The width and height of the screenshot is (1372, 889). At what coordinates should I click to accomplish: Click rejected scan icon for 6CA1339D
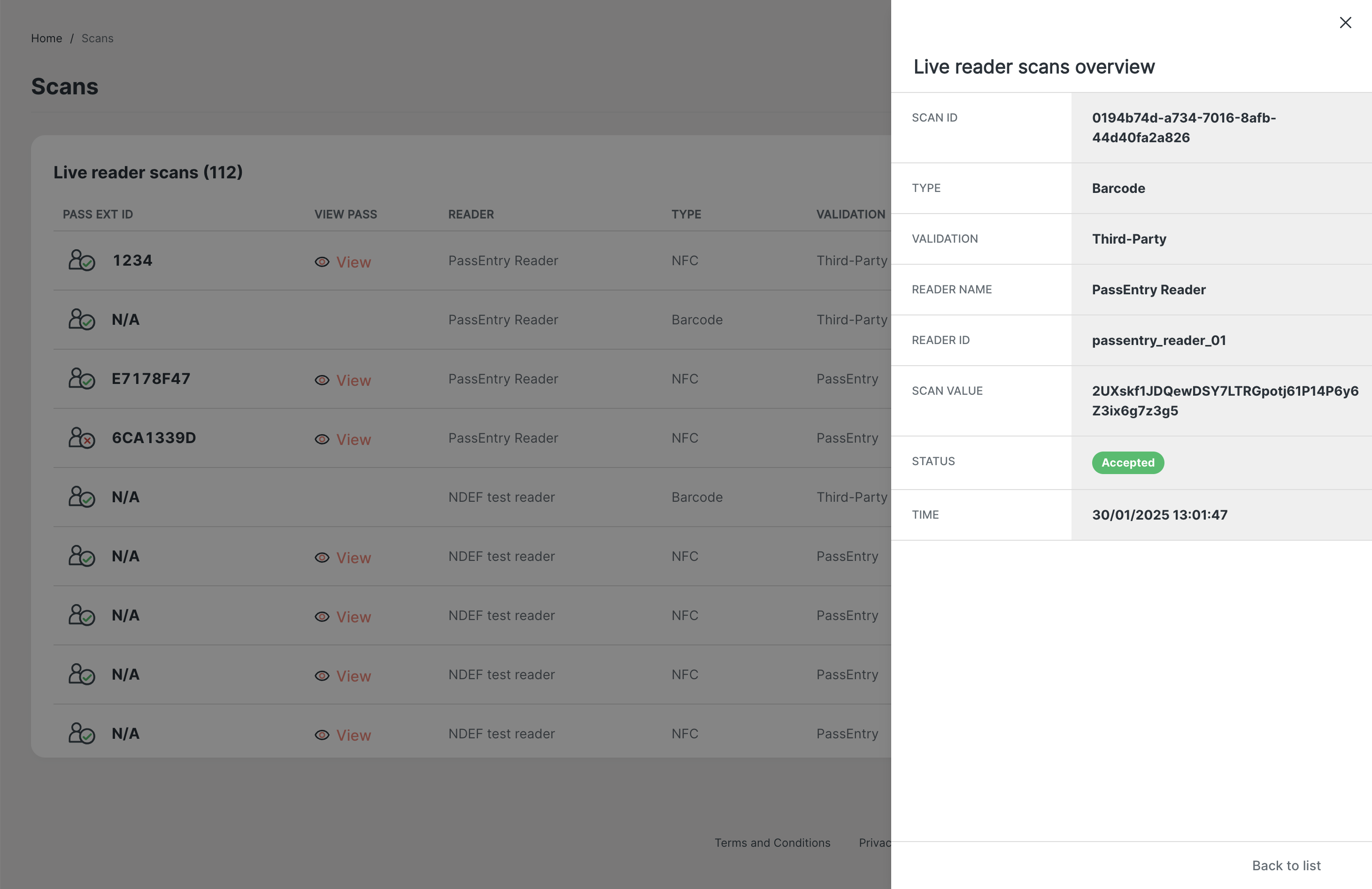(81, 438)
